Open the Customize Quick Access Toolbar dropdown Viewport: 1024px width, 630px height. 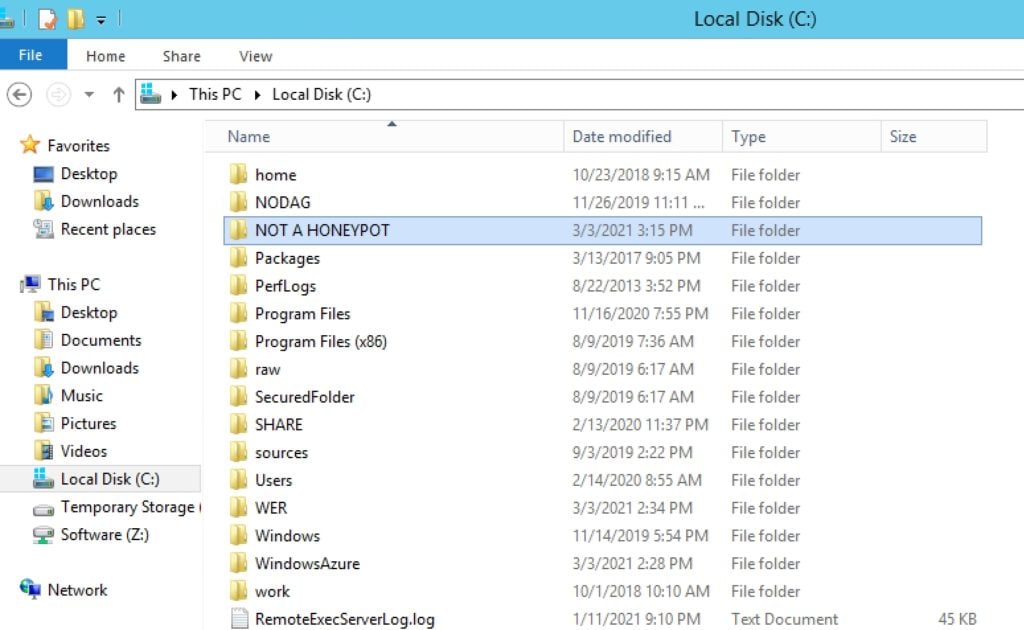[x=102, y=20]
